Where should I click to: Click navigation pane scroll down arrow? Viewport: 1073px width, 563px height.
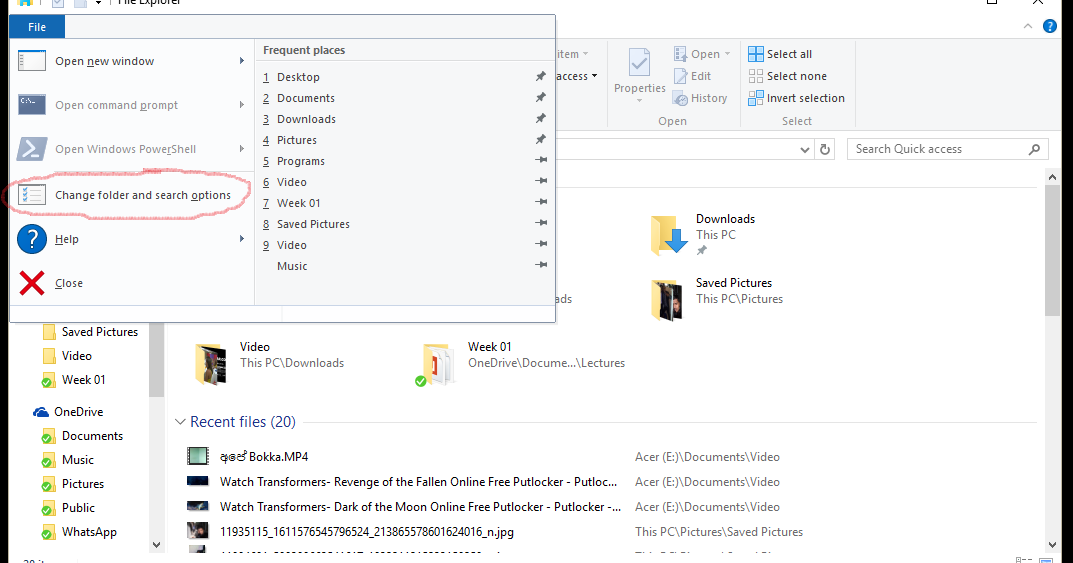pos(156,545)
